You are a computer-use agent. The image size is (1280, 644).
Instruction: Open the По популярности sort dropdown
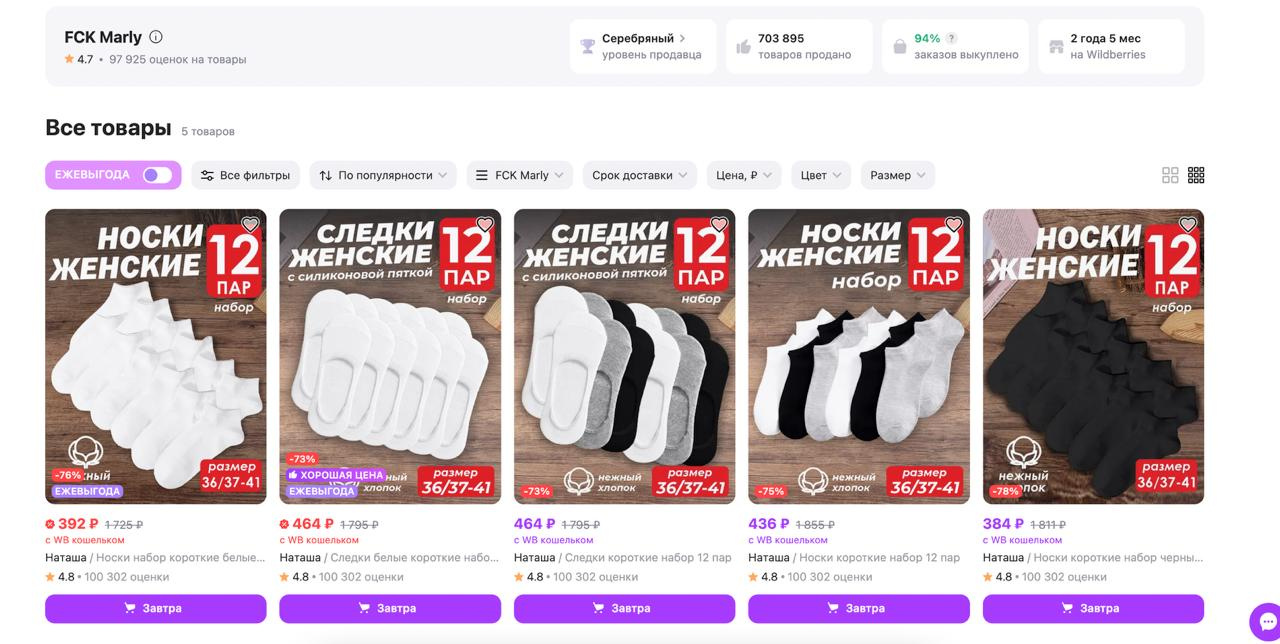point(383,175)
